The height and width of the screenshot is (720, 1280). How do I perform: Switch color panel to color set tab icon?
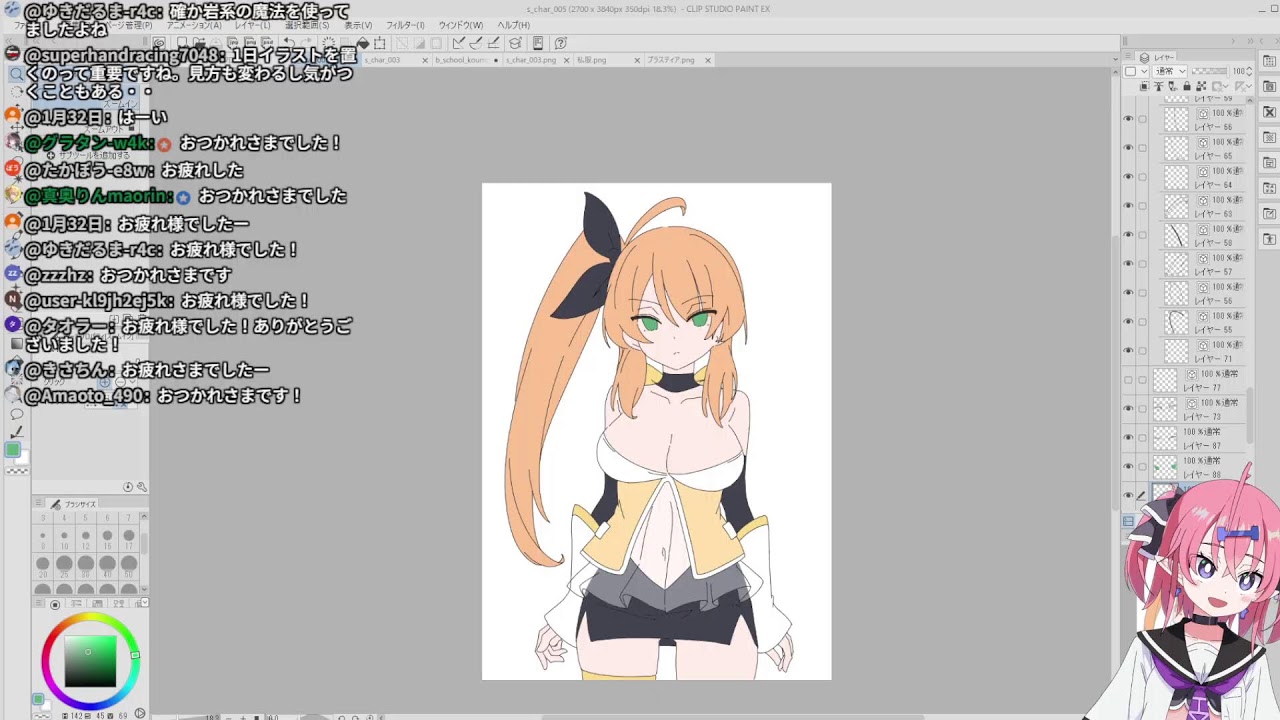(98, 603)
